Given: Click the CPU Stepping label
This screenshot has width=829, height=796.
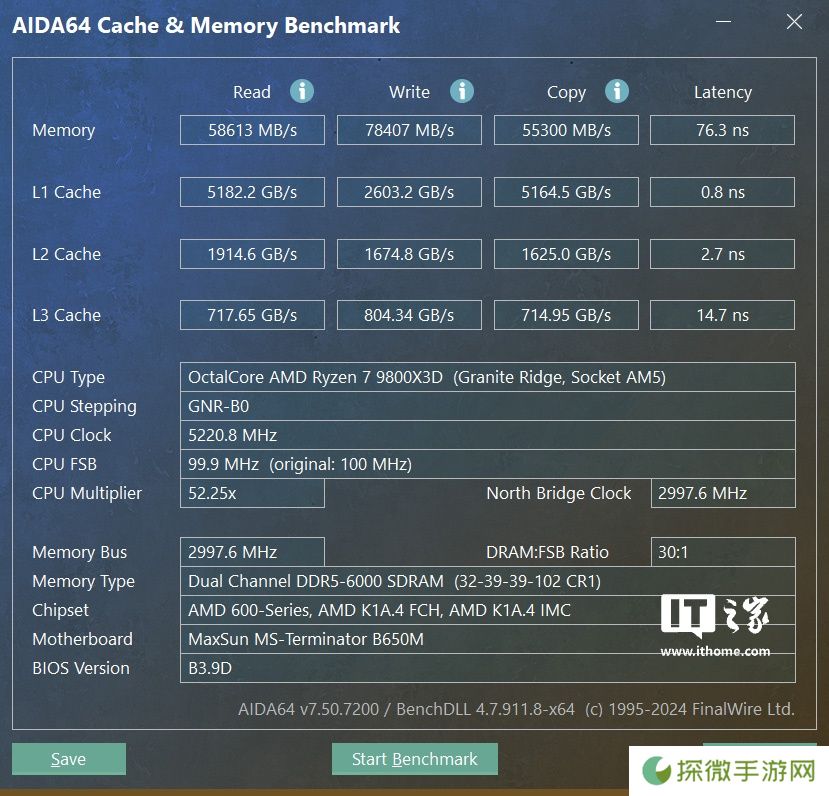Looking at the screenshot, I should click(84, 407).
